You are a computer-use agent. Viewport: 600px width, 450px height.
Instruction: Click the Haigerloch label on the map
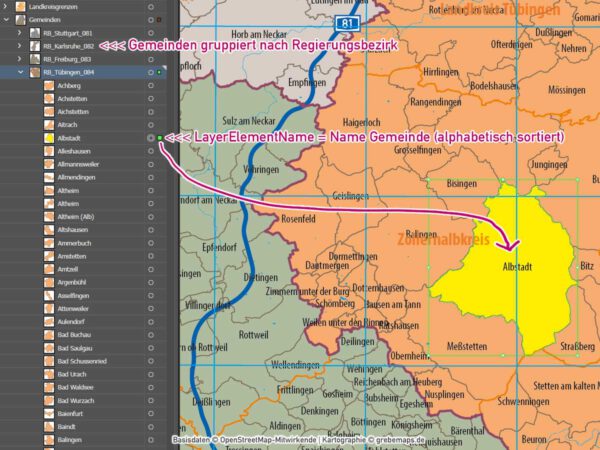362,122
